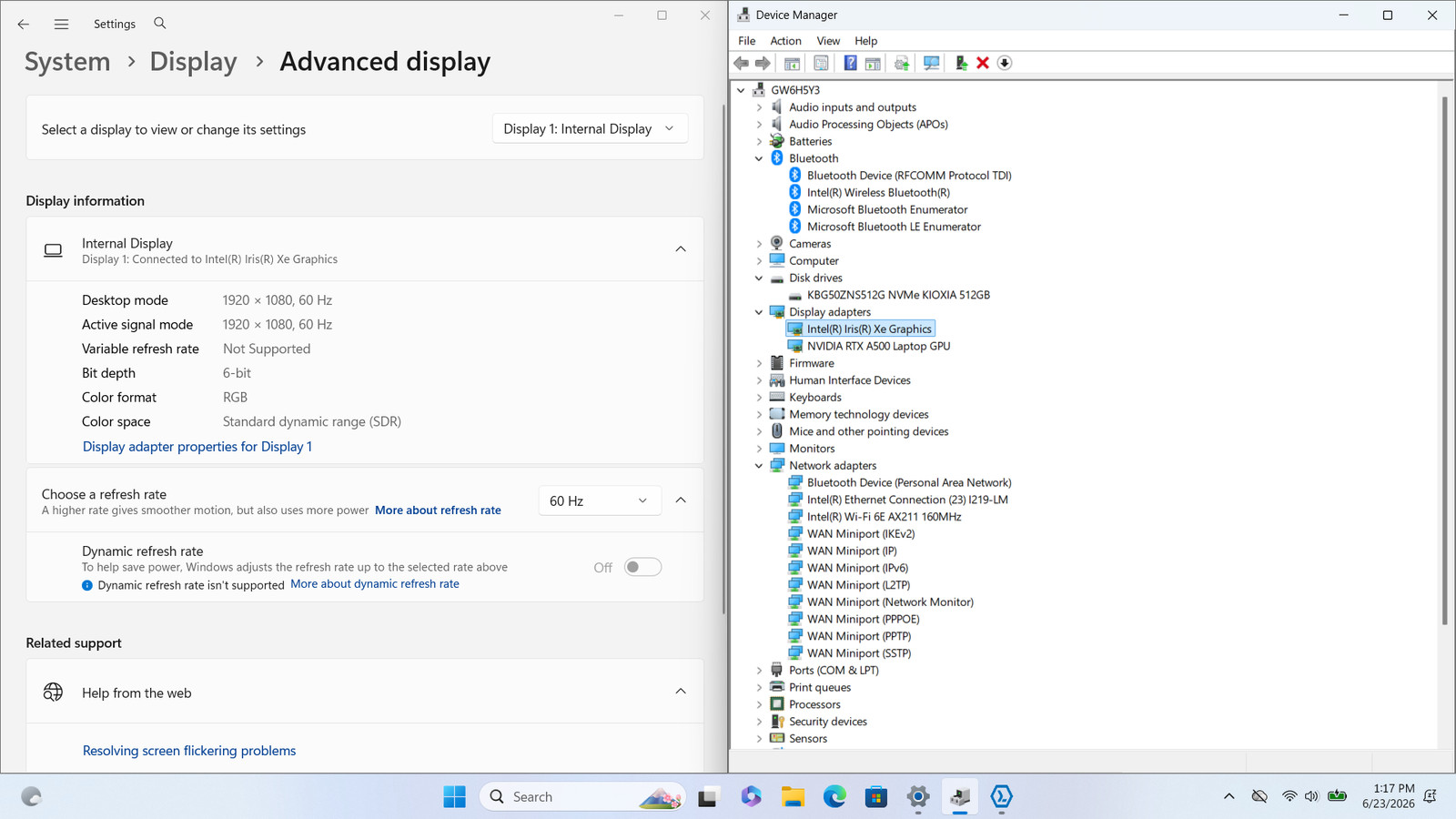1456x819 pixels.
Task: Open the Action menu in Device Manager
Action: 785,41
